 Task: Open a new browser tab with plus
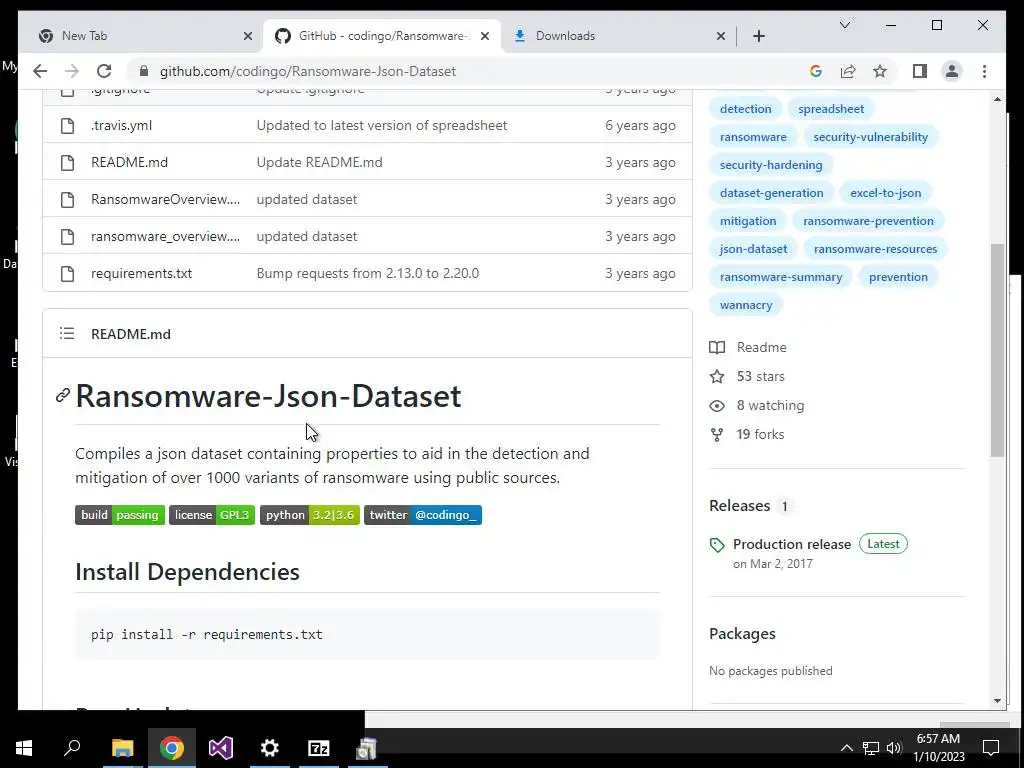[x=758, y=36]
